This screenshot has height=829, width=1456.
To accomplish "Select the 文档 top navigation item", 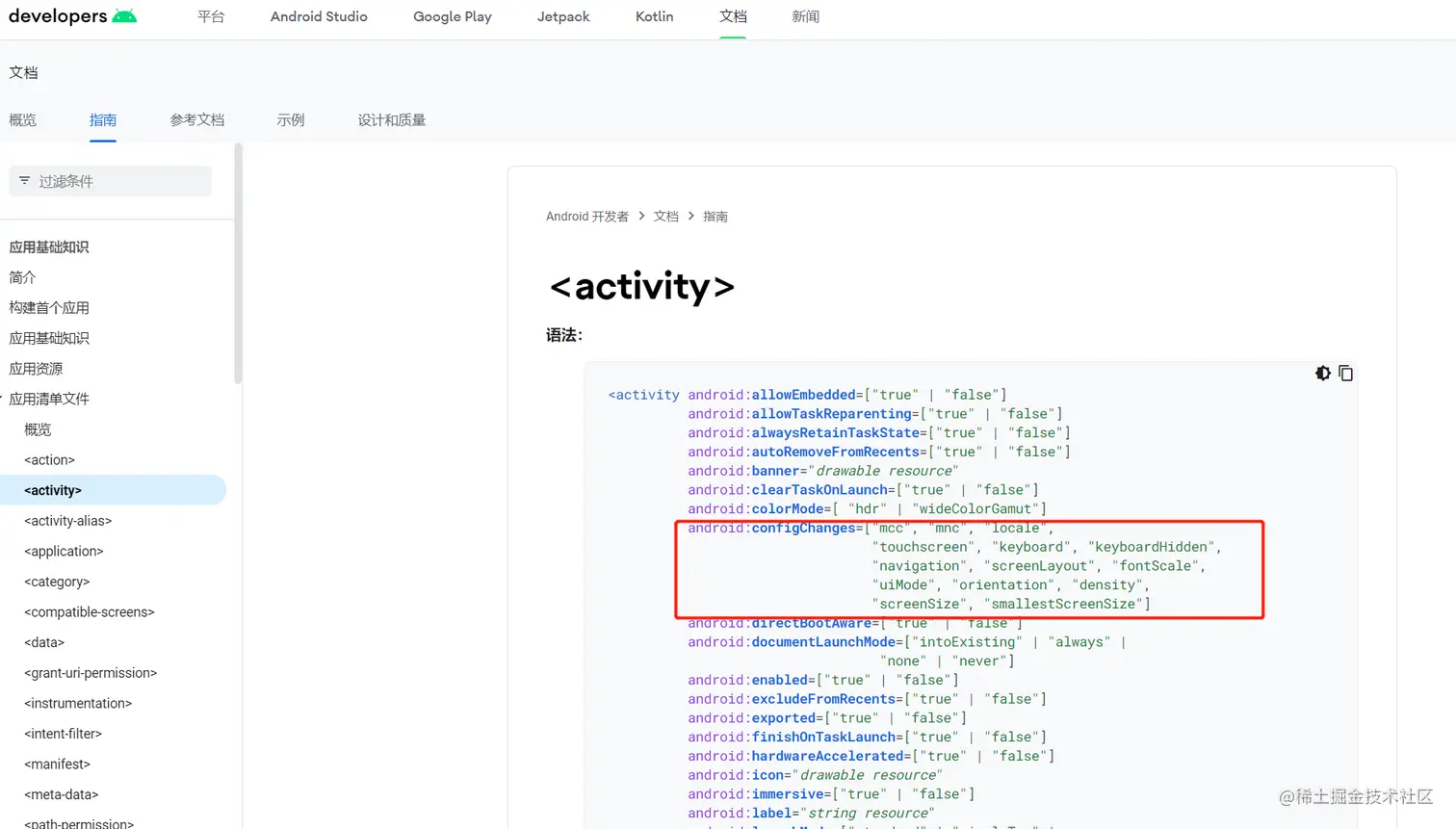I will 733,16.
